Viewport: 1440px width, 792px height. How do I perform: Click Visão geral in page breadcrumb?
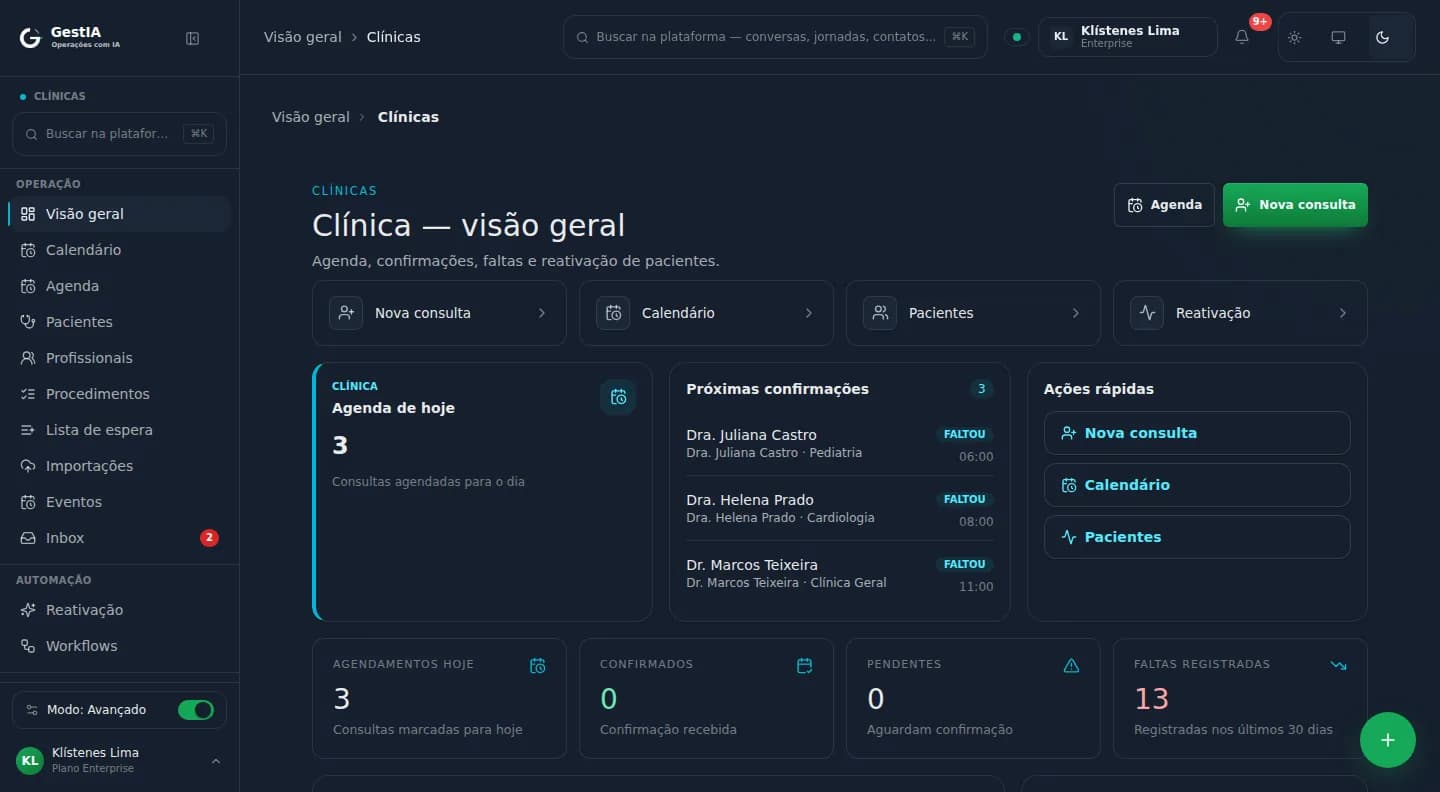coord(311,117)
